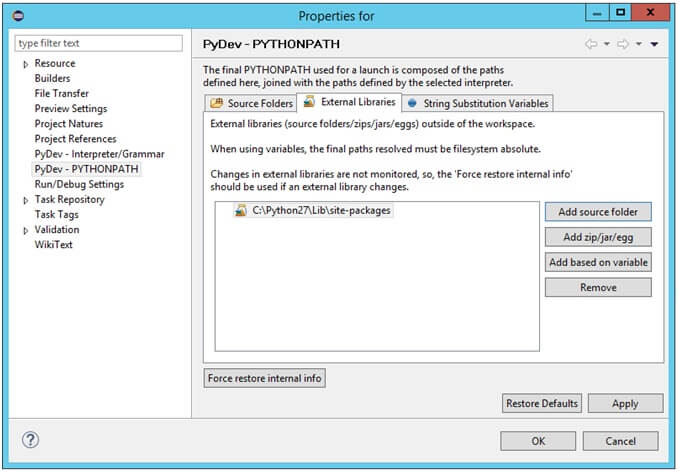Expand the Task Repository tree node
This screenshot has width=679, height=472.
pyautogui.click(x=26, y=200)
